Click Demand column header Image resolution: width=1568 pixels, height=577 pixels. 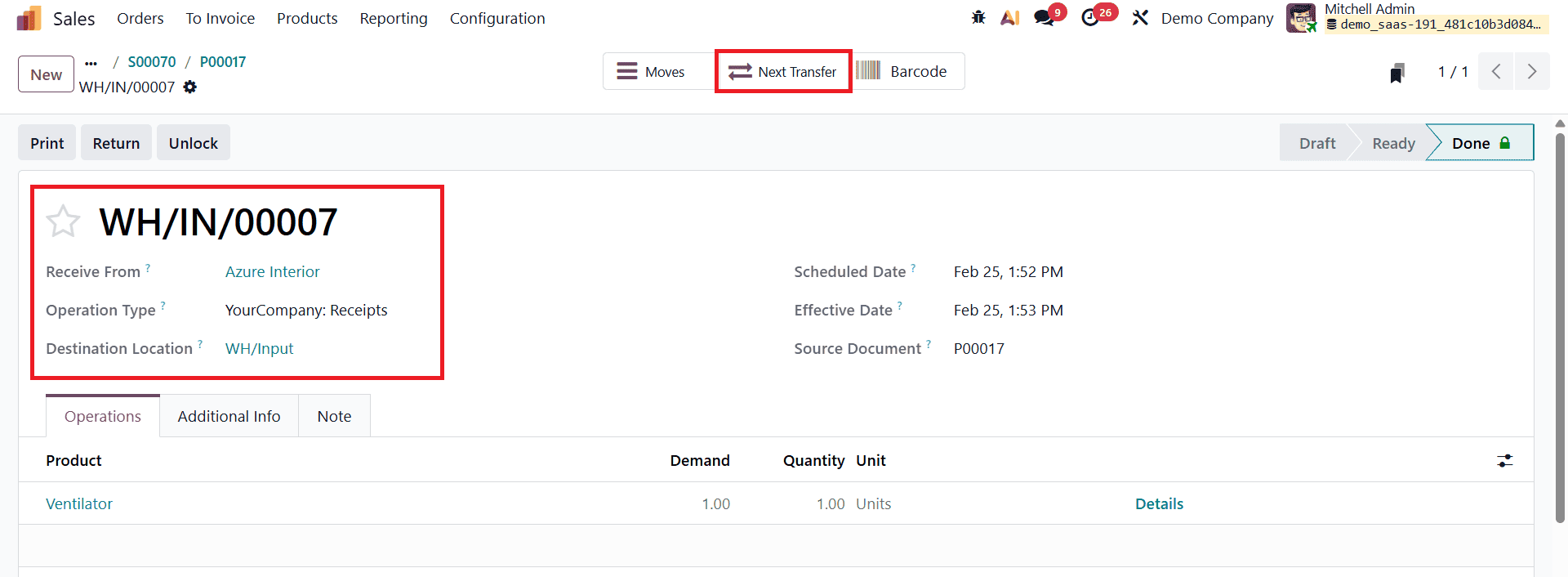click(x=700, y=460)
